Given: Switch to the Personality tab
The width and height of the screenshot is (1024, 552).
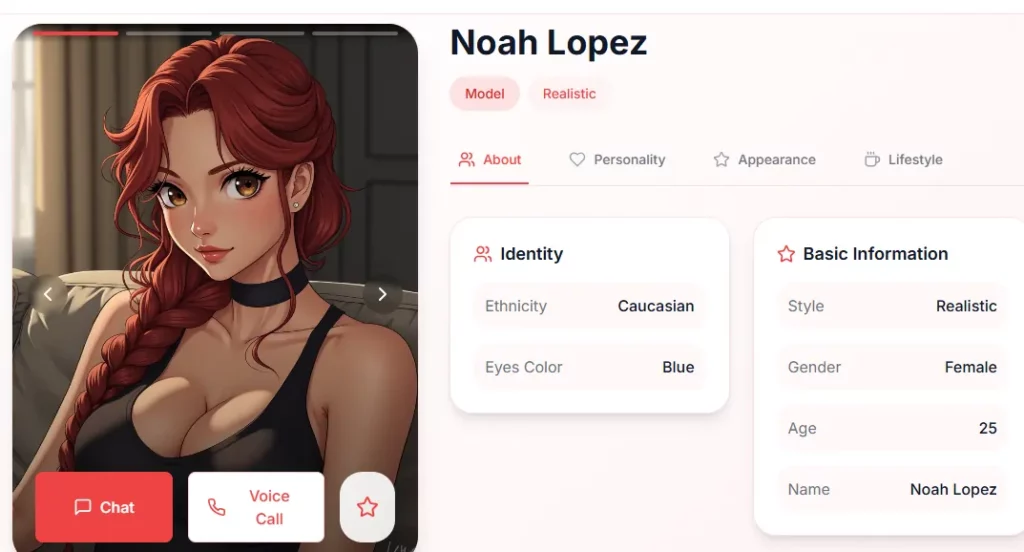Looking at the screenshot, I should click(x=617, y=159).
